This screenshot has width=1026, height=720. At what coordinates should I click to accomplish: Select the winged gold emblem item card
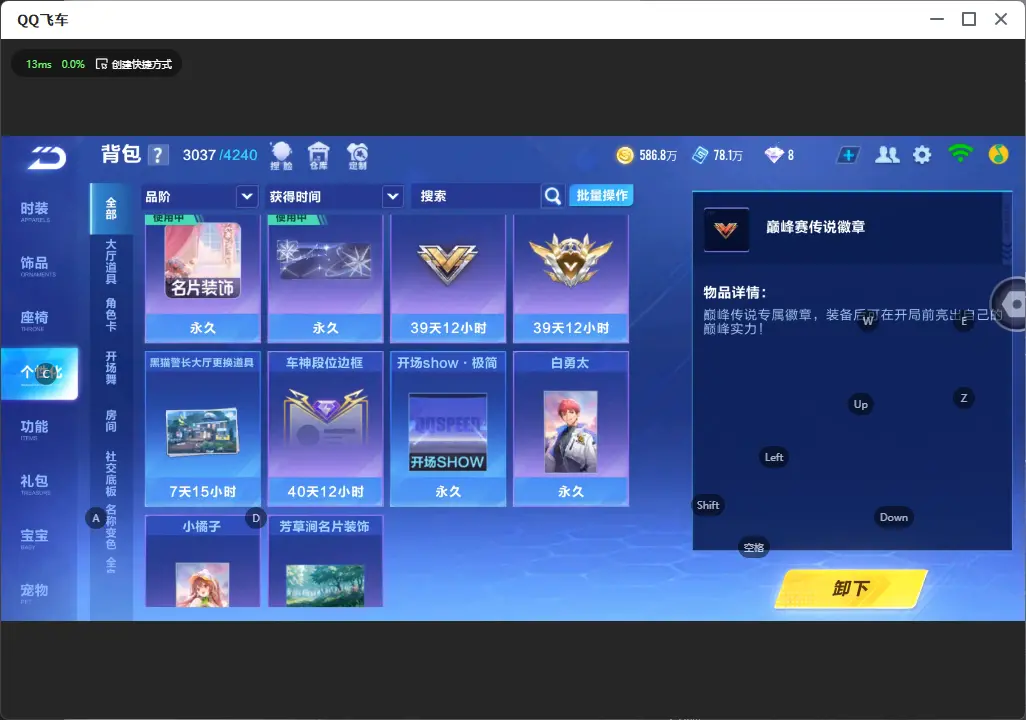(x=571, y=278)
